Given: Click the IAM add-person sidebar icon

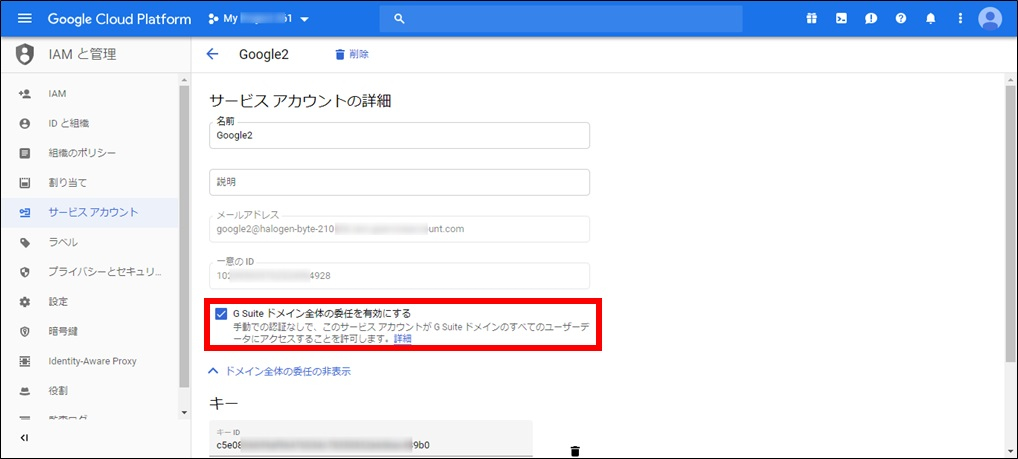Looking at the screenshot, I should [25, 93].
